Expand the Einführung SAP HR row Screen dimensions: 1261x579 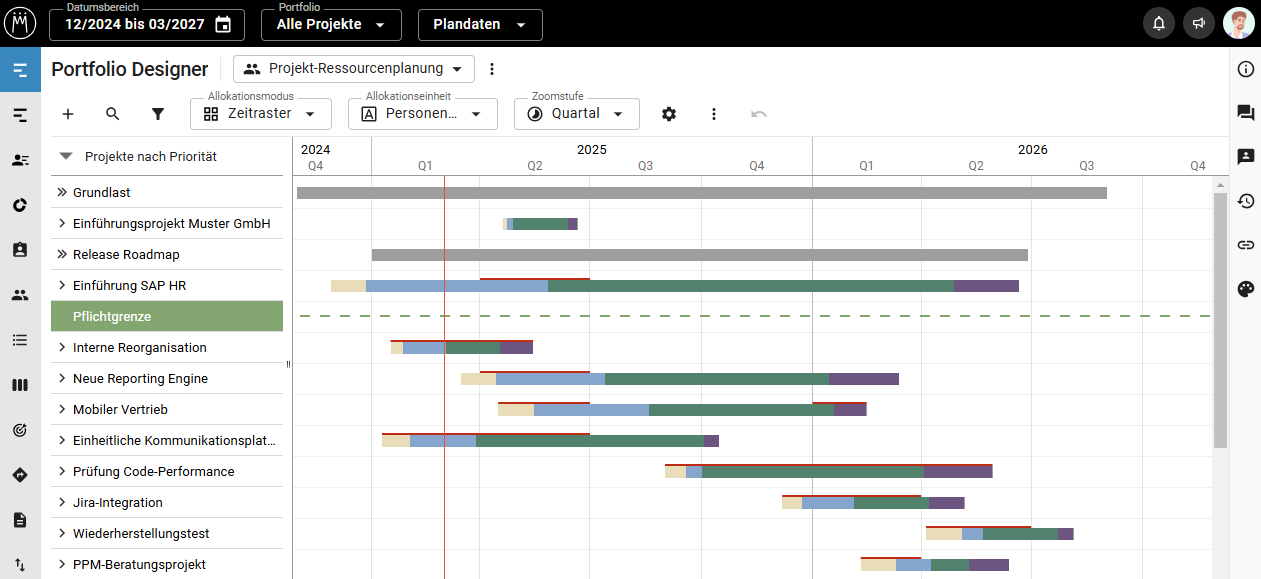pyautogui.click(x=62, y=285)
